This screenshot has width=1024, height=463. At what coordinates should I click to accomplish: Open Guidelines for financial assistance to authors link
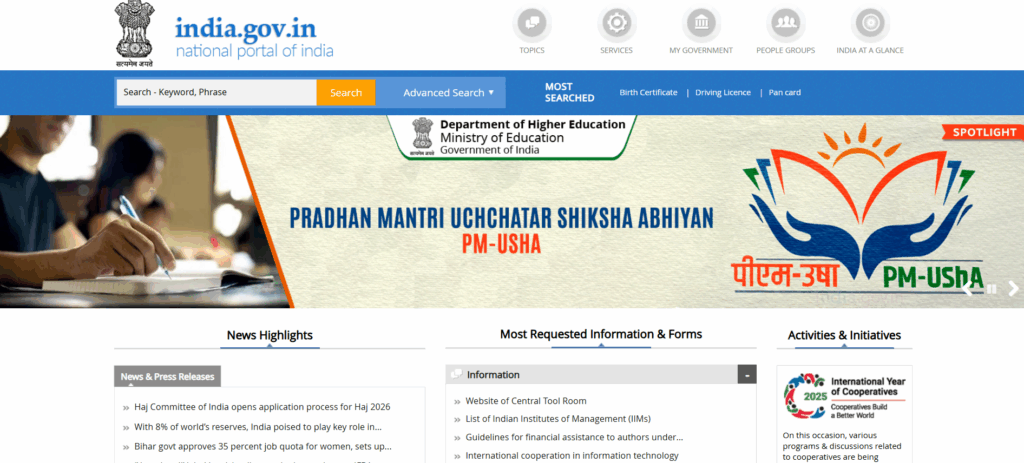coord(574,437)
